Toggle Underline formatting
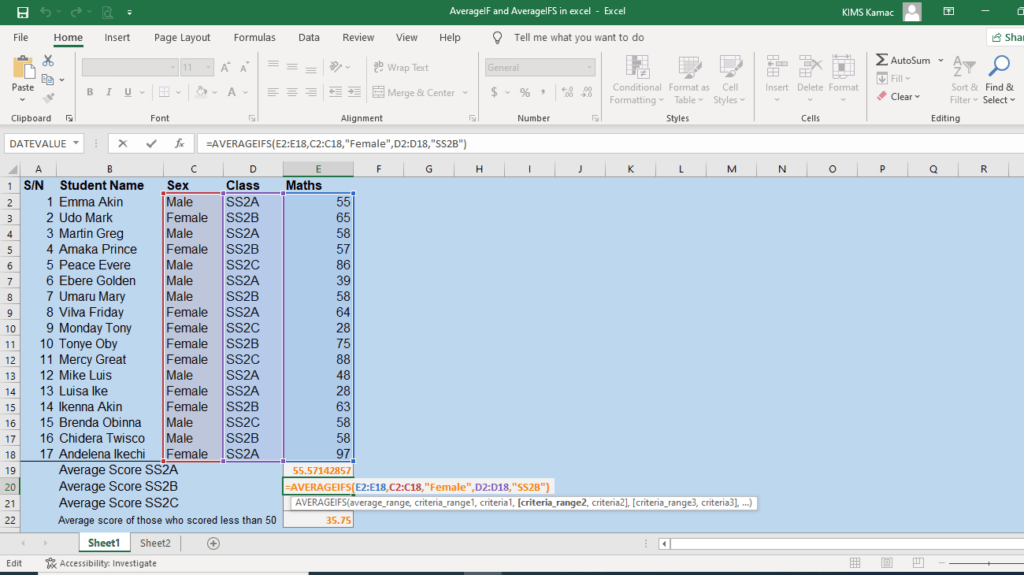 tap(127, 92)
